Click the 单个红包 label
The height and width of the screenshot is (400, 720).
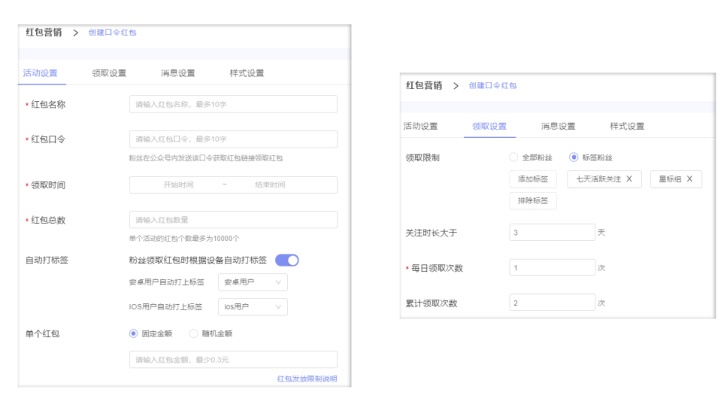(42, 333)
